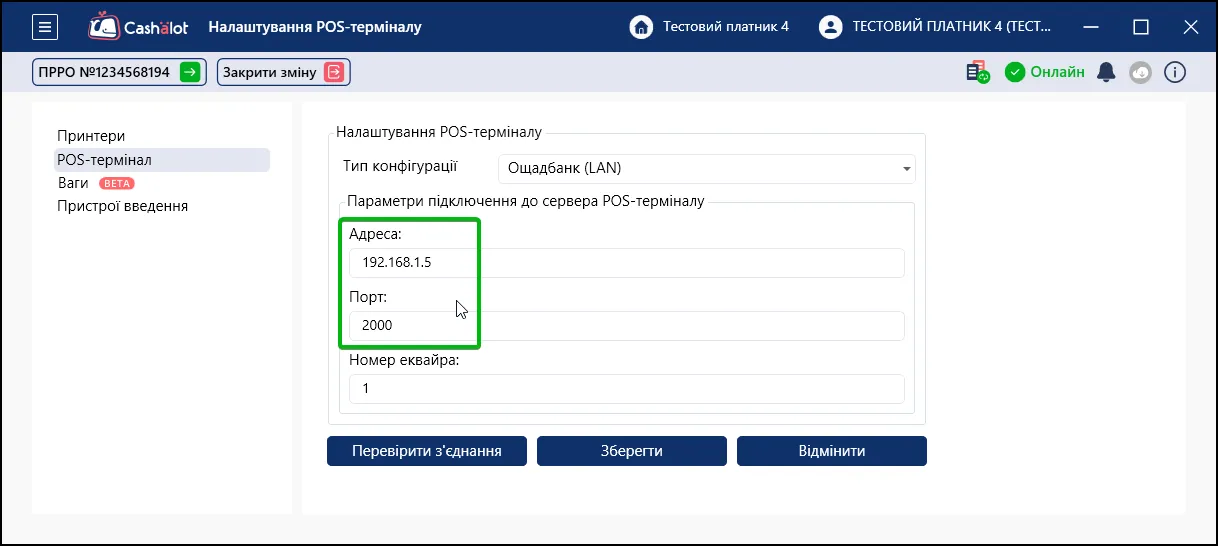Click Перевірити з'єднання button
The width and height of the screenshot is (1218, 546).
427,451
